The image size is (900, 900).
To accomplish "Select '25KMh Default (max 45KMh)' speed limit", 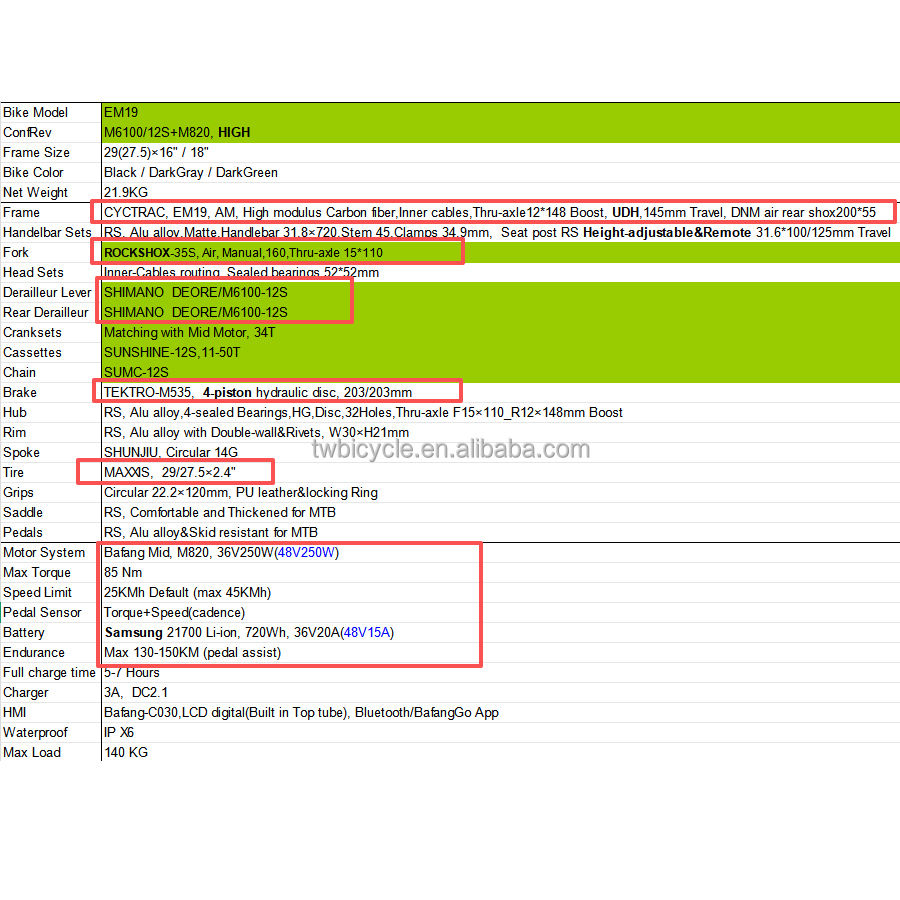I will click(188, 592).
